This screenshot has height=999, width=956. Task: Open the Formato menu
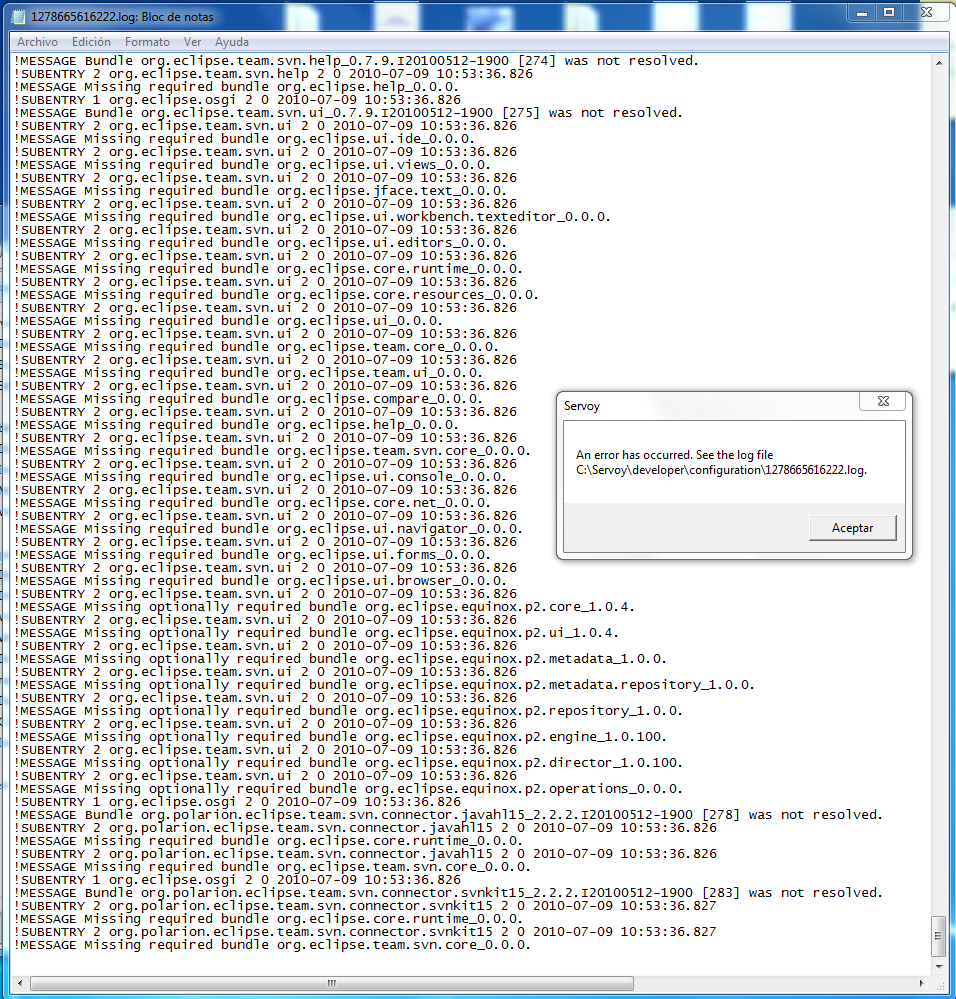coord(147,42)
